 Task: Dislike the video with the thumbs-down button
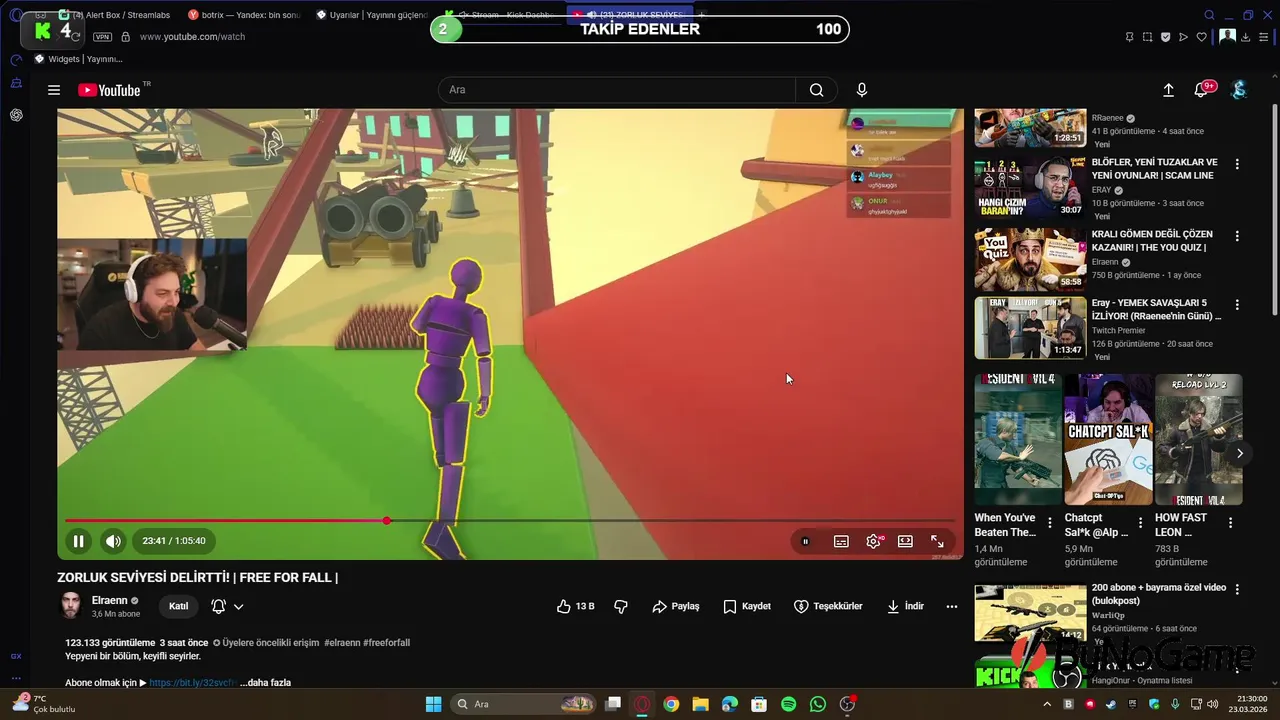coord(621,606)
